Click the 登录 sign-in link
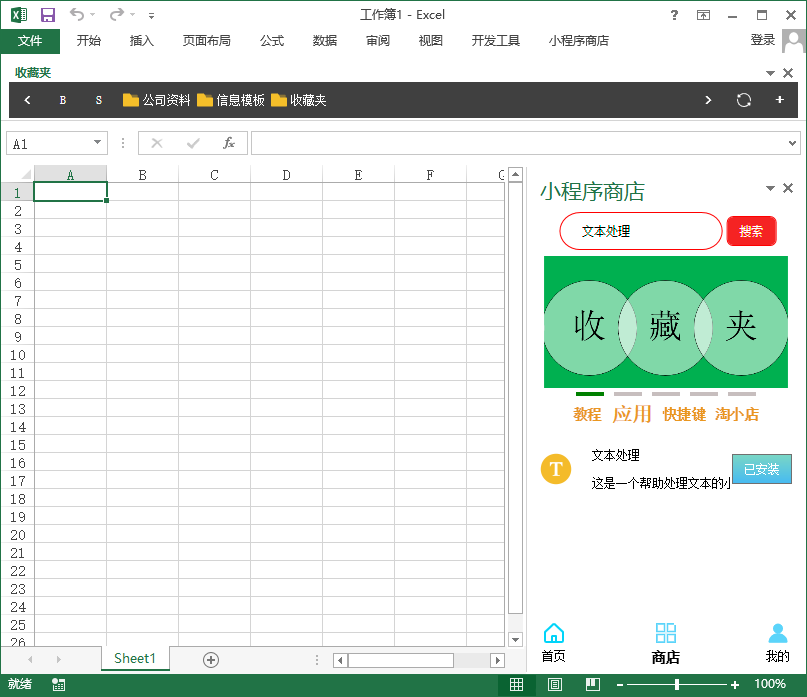The image size is (807, 697). point(762,40)
